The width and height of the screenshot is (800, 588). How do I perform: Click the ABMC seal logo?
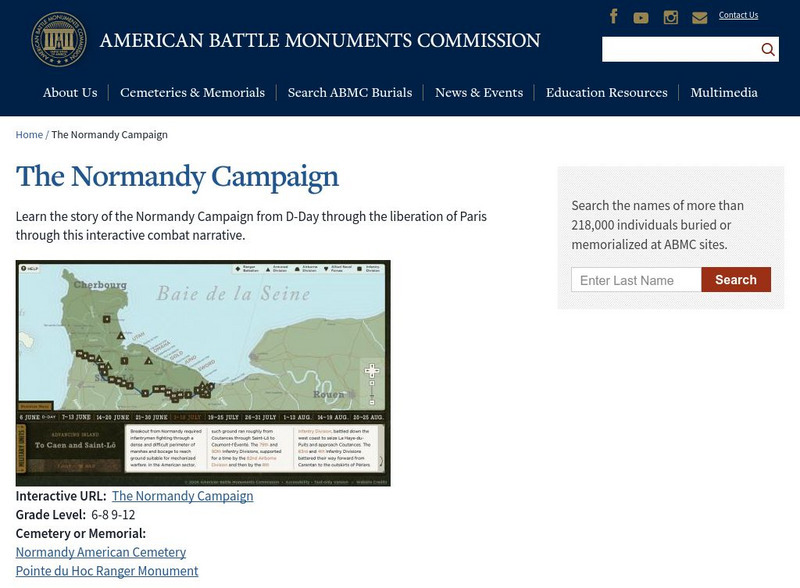[58, 41]
